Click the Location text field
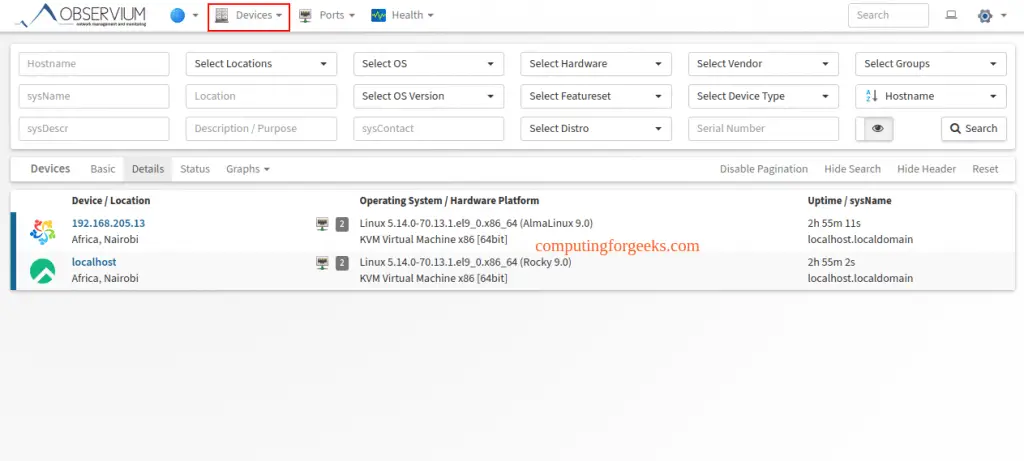This screenshot has width=1024, height=461. (x=261, y=96)
